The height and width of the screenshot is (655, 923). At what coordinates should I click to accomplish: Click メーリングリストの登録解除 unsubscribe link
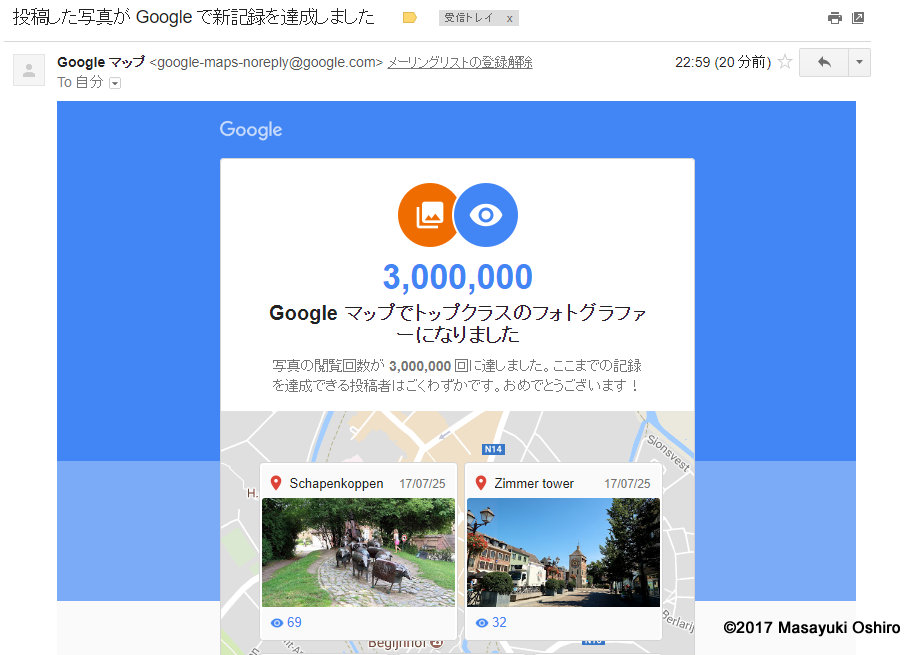460,62
